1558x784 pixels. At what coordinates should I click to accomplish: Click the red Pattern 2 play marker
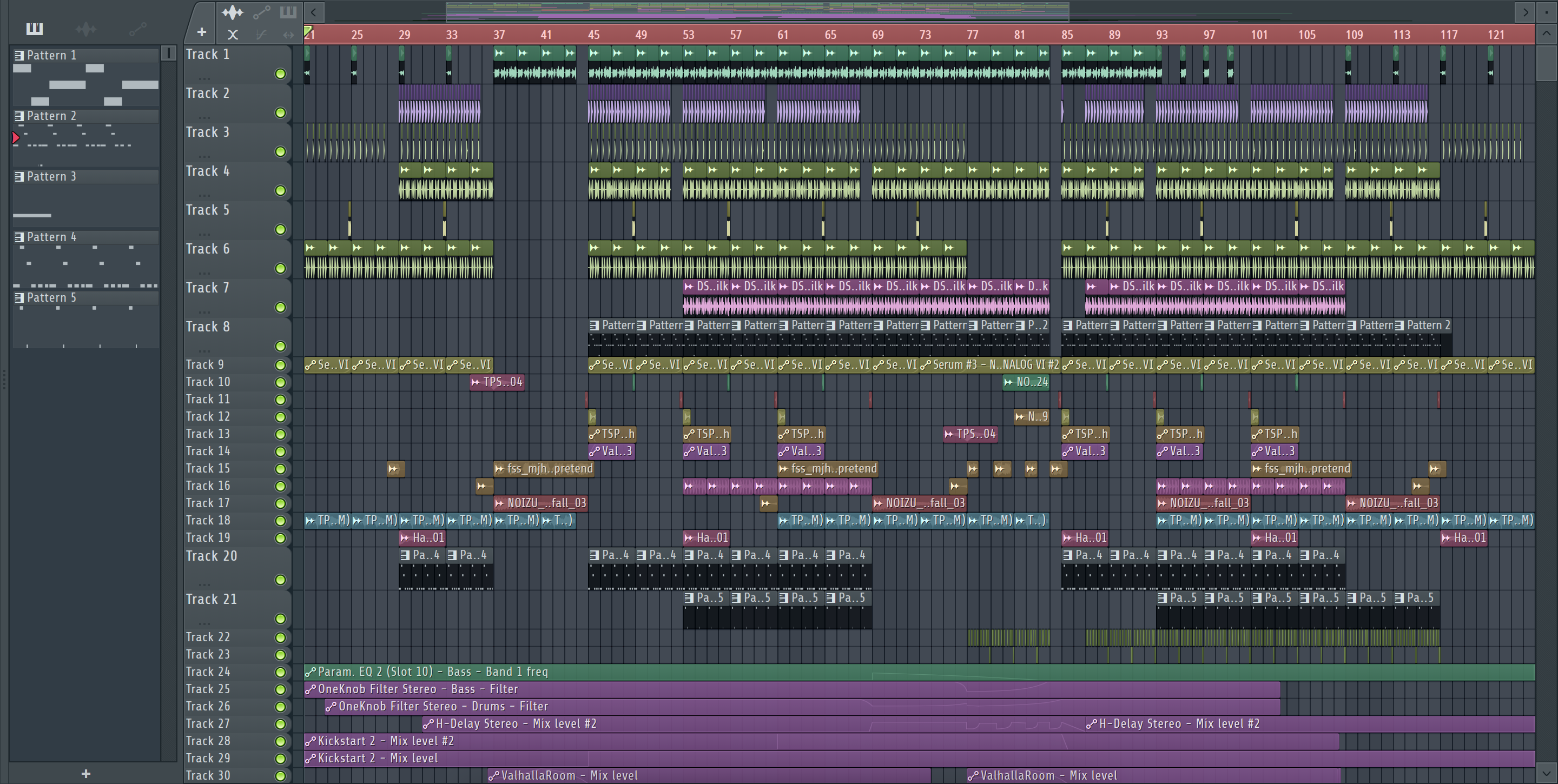16,138
